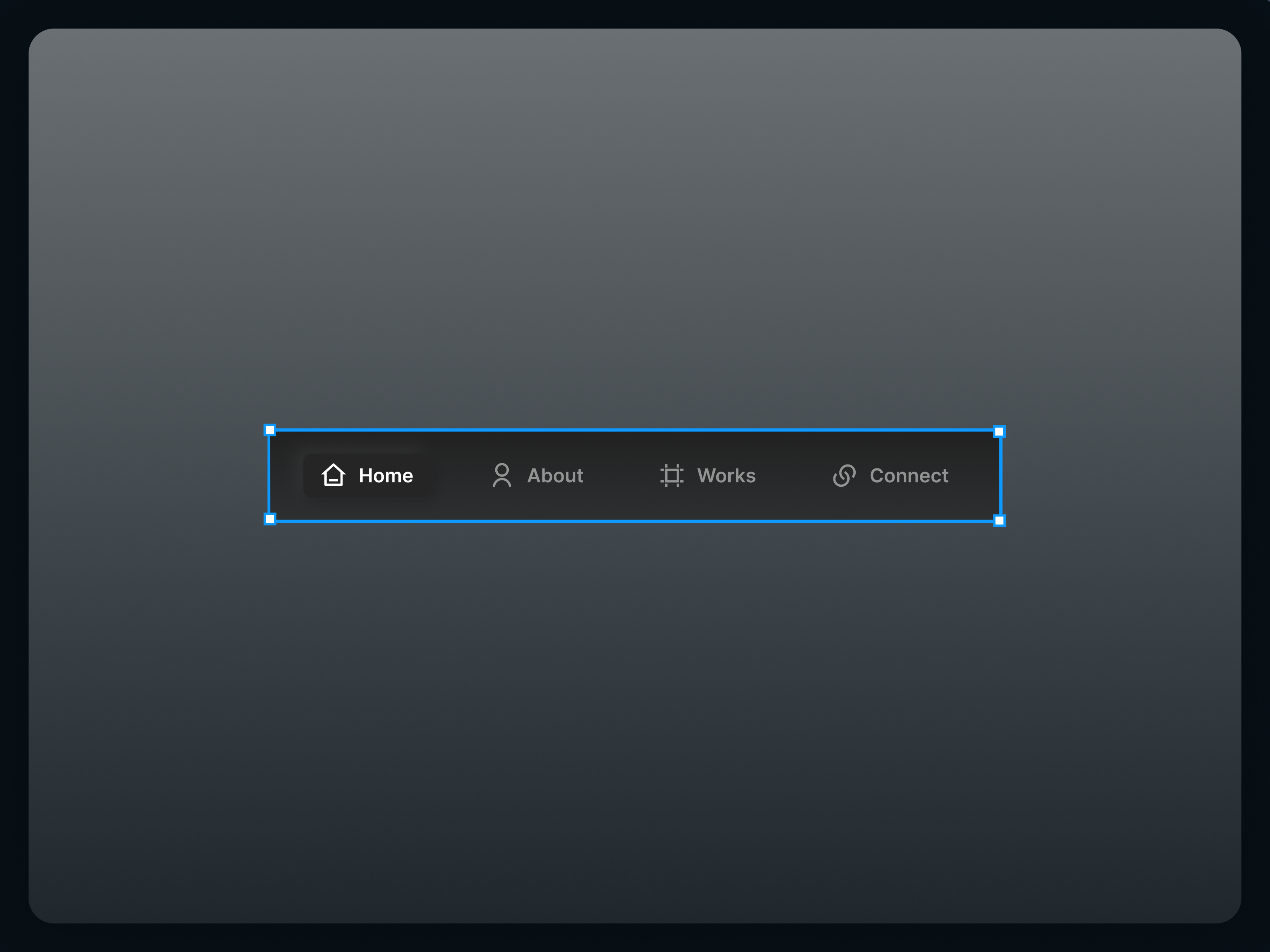1270x952 pixels.
Task: Click empty navbar space between About and Works
Action: point(621,476)
